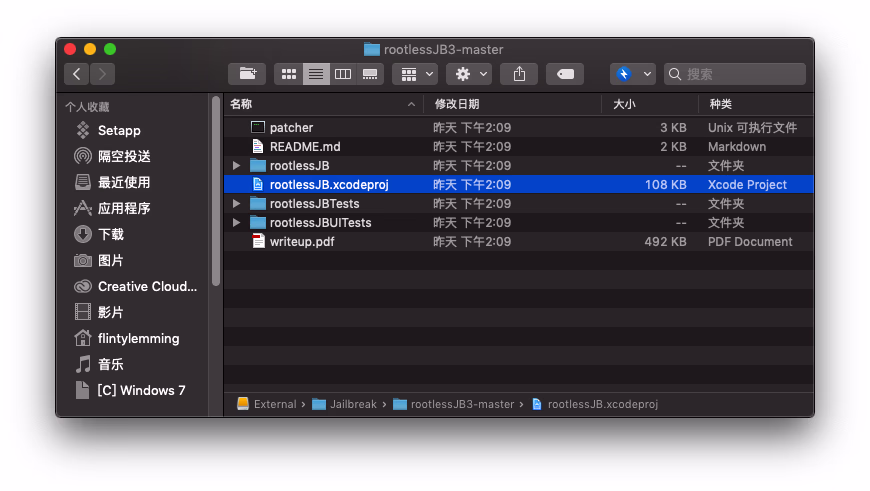
Task: Open the group-by arrangement dropdown
Action: point(415,74)
